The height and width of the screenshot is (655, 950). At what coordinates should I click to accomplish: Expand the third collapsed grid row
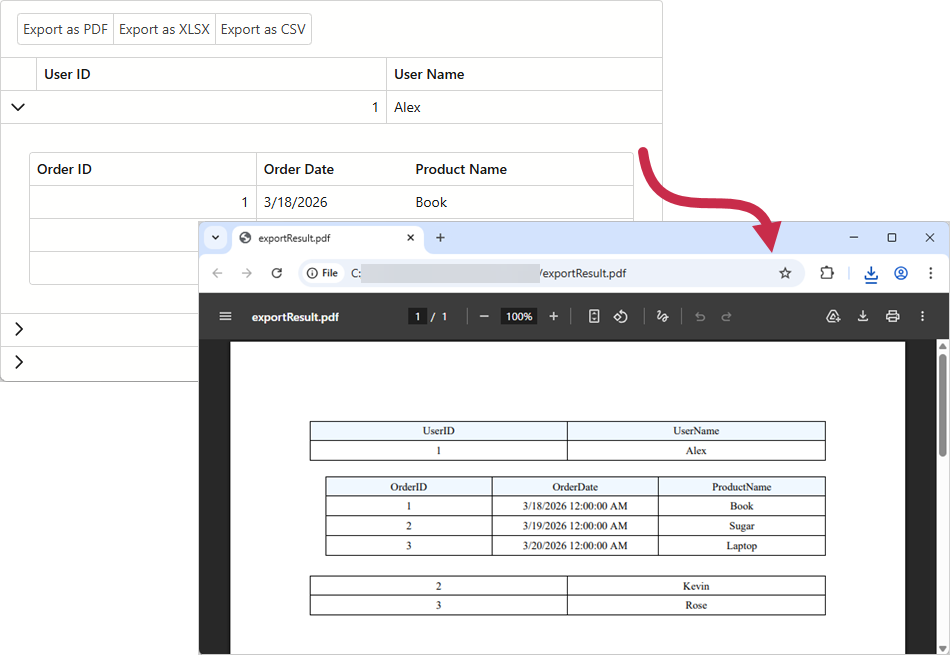[x=19, y=362]
